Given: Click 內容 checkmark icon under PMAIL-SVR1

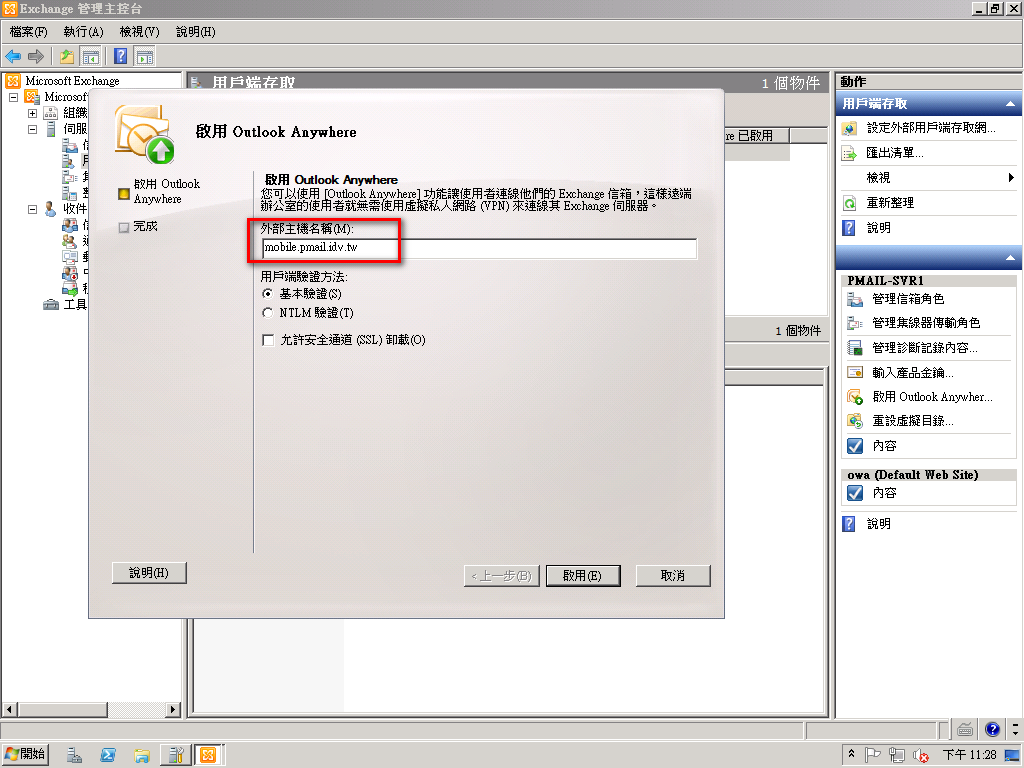Looking at the screenshot, I should tap(855, 446).
